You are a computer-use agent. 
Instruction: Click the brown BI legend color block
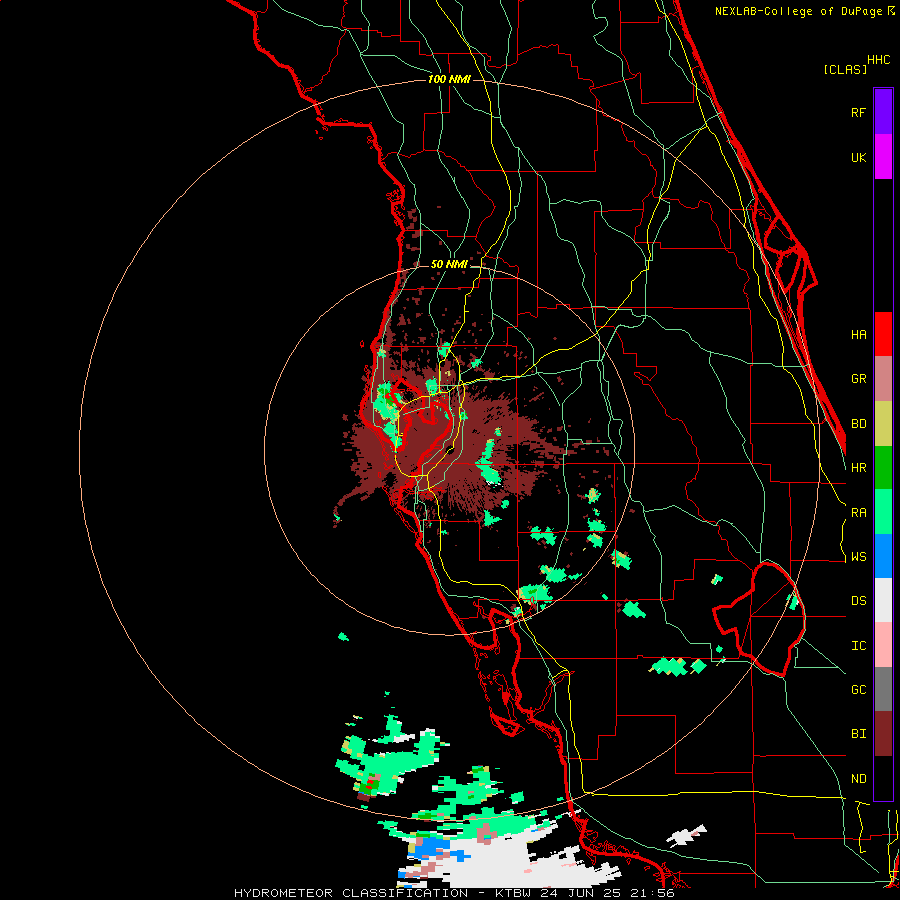pyautogui.click(x=883, y=734)
